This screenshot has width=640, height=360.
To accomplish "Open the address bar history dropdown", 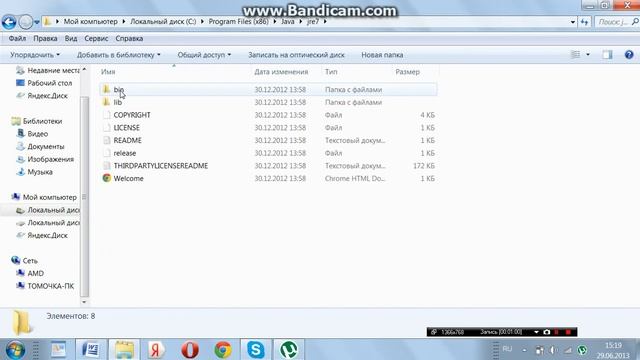I will pos(573,22).
